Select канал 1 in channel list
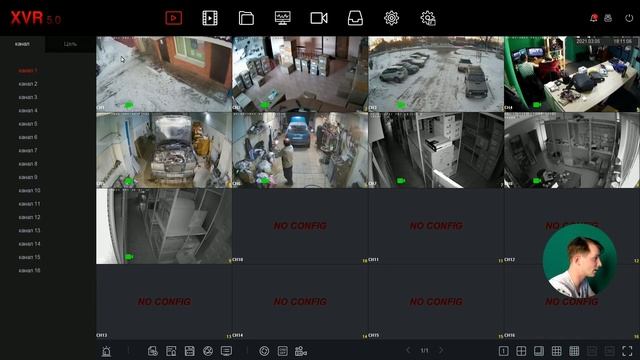 pos(28,71)
